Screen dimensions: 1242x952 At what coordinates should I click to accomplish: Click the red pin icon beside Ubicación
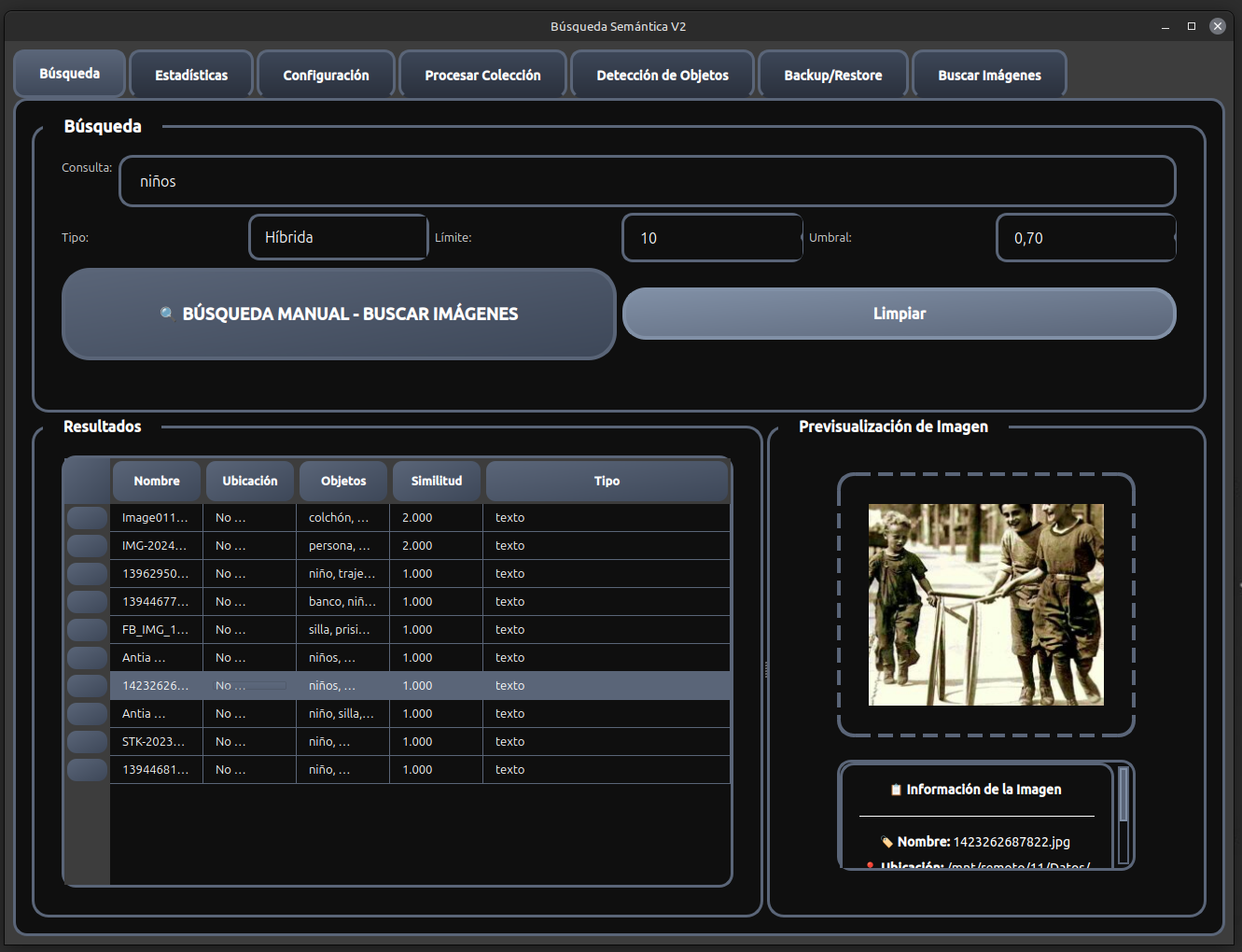point(870,865)
